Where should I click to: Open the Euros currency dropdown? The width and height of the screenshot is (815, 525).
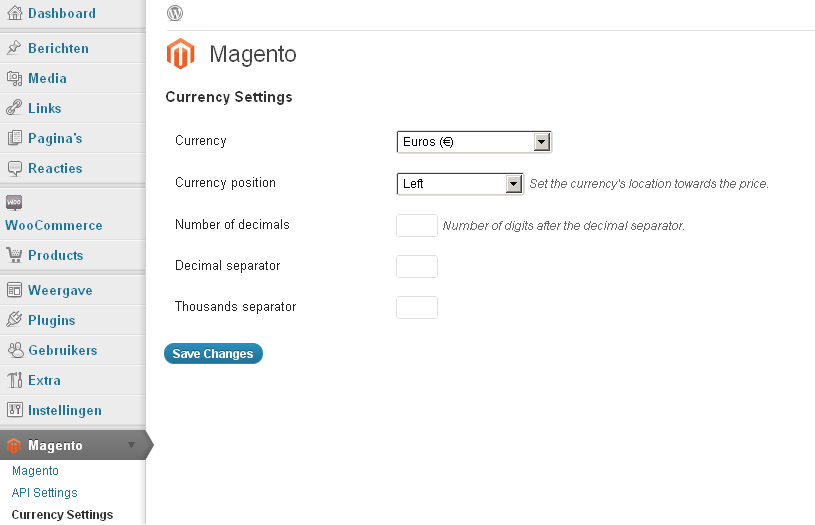[x=474, y=142]
